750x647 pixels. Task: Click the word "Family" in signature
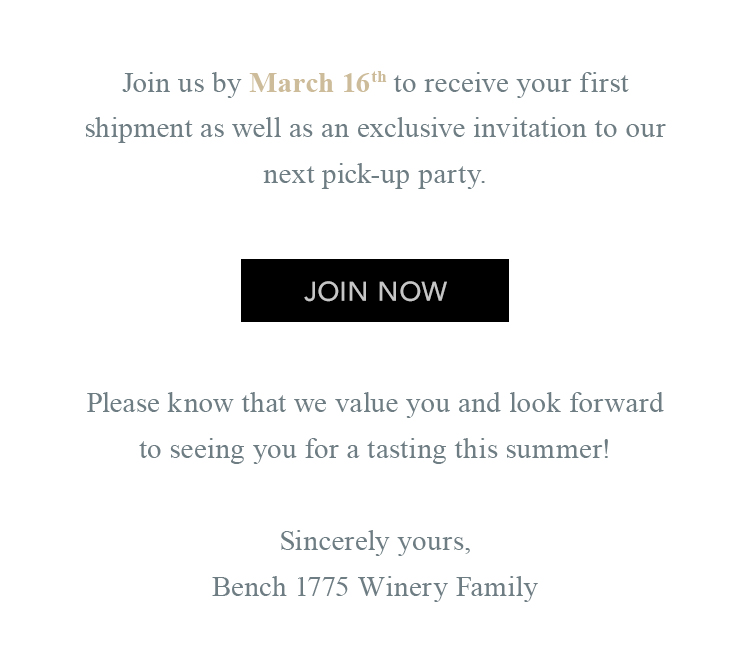(497, 588)
